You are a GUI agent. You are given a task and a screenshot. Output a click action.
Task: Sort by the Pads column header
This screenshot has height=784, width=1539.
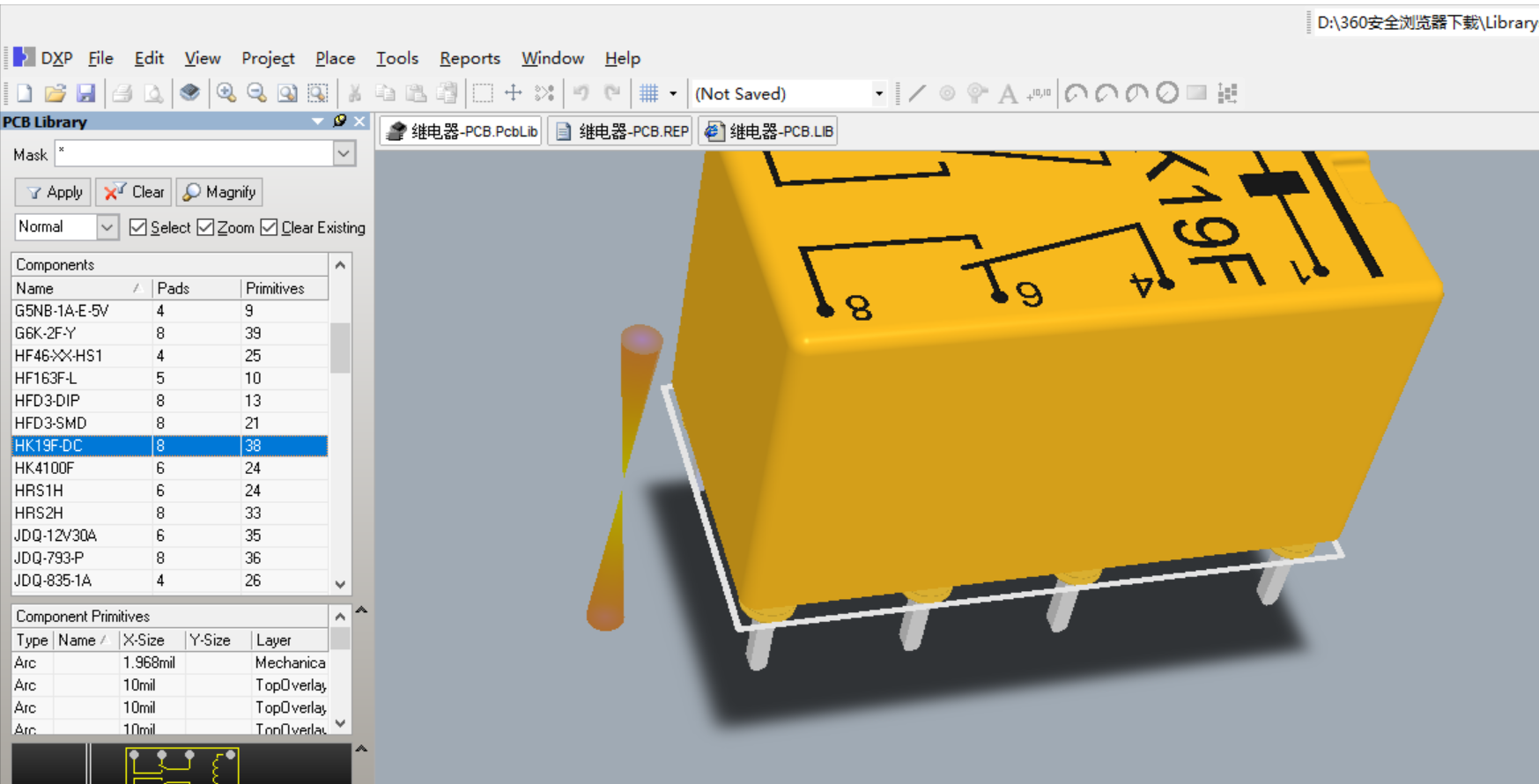pos(196,288)
